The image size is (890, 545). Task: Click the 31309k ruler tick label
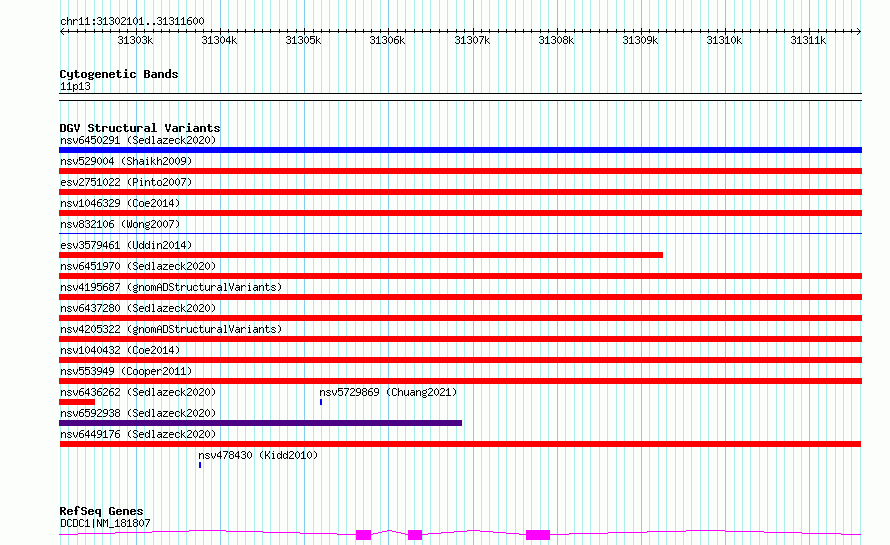click(x=640, y=40)
